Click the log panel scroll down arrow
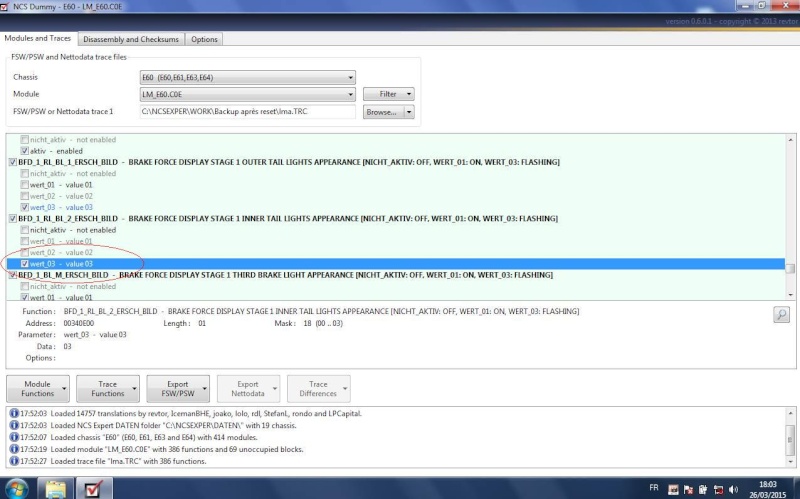The image size is (800, 499). click(790, 462)
